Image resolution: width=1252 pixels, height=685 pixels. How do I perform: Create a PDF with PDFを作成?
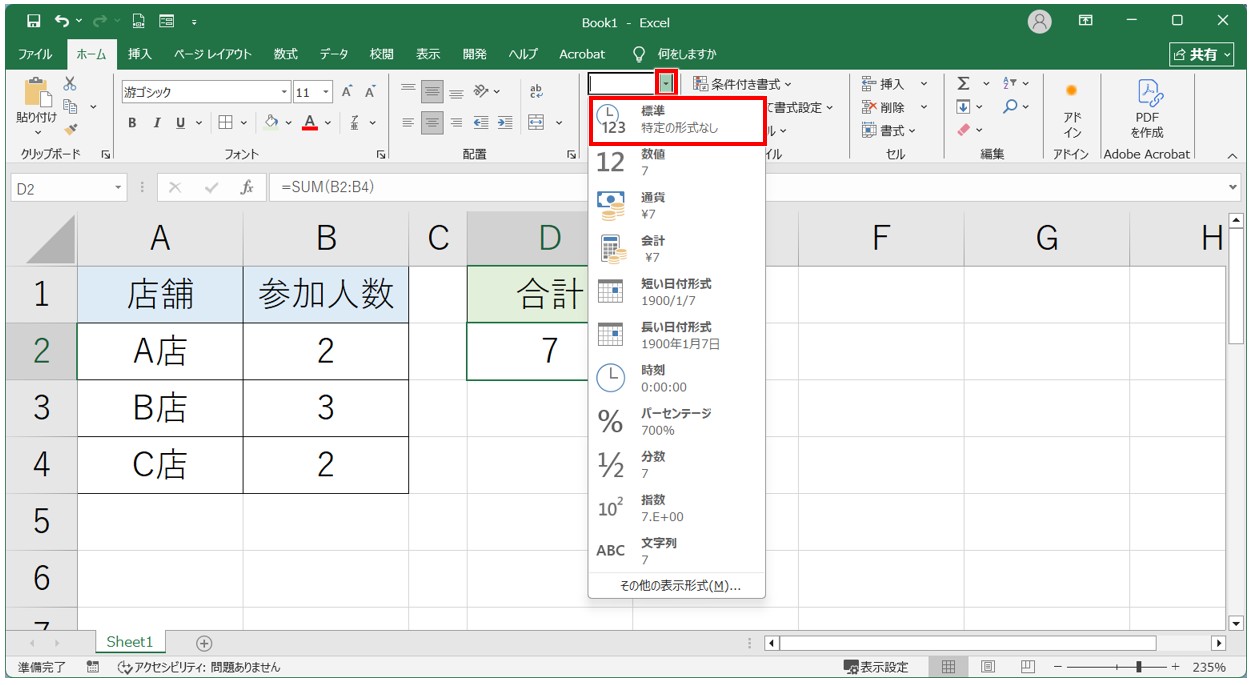pos(1147,110)
